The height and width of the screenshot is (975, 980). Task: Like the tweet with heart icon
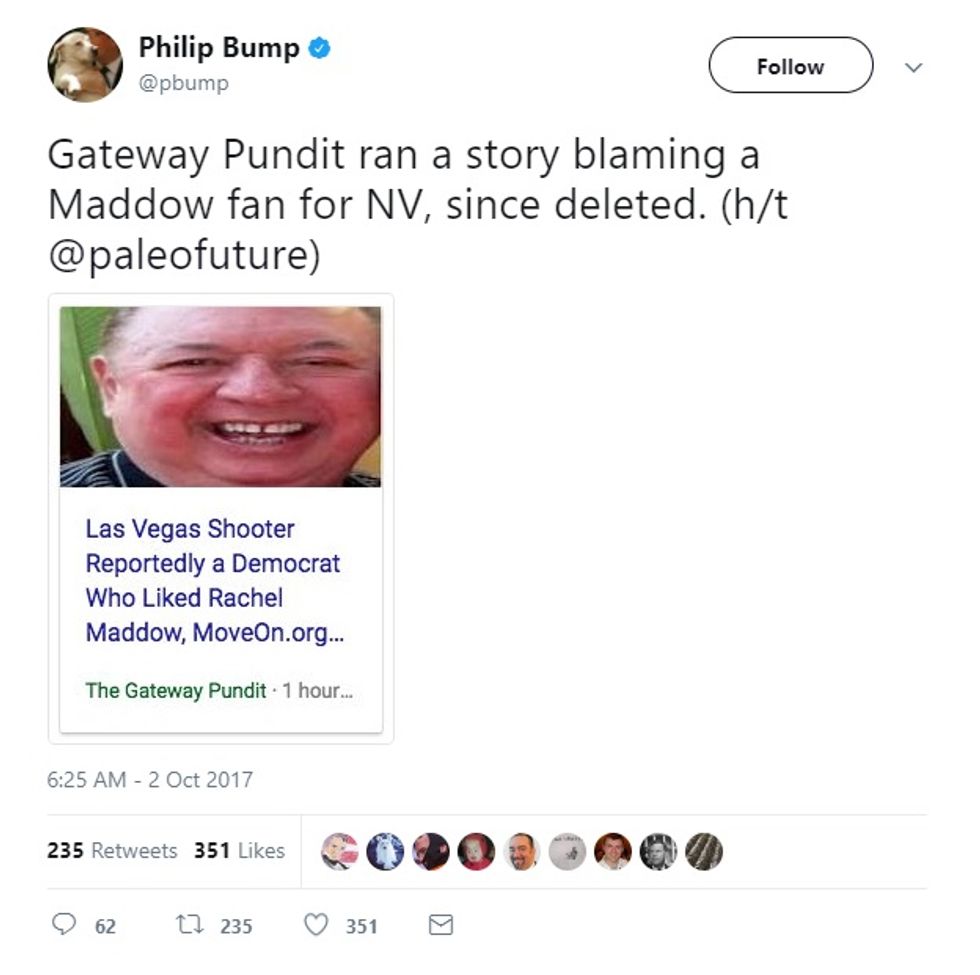(316, 924)
